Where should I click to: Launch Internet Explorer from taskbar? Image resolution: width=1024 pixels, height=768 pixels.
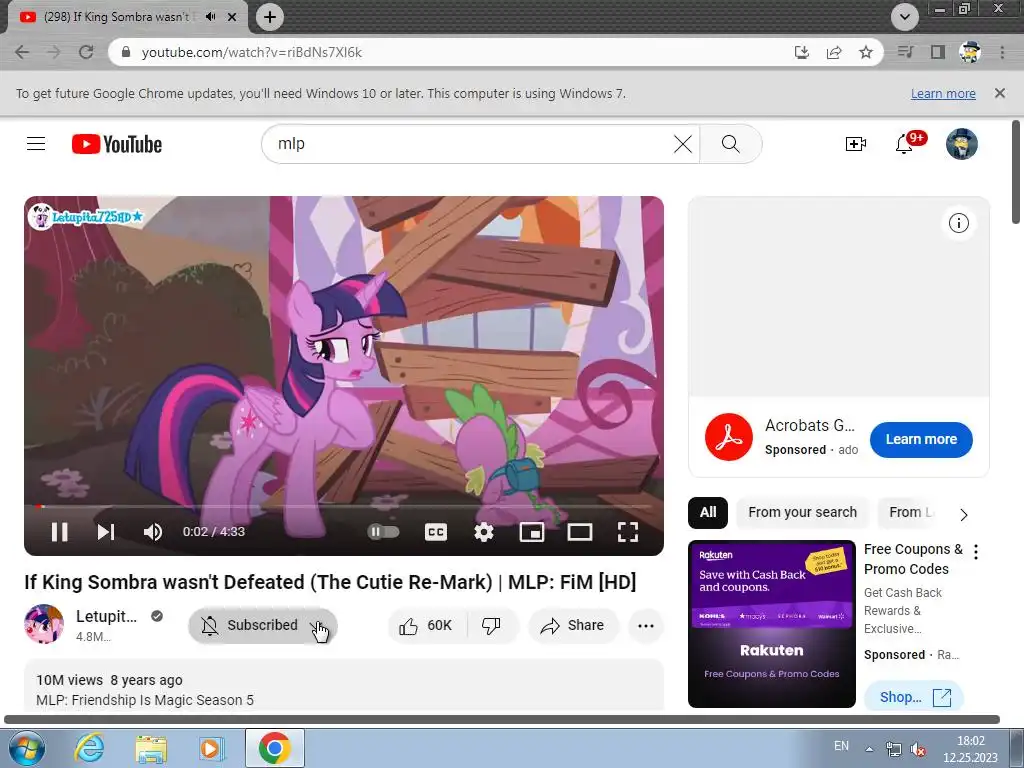click(89, 748)
